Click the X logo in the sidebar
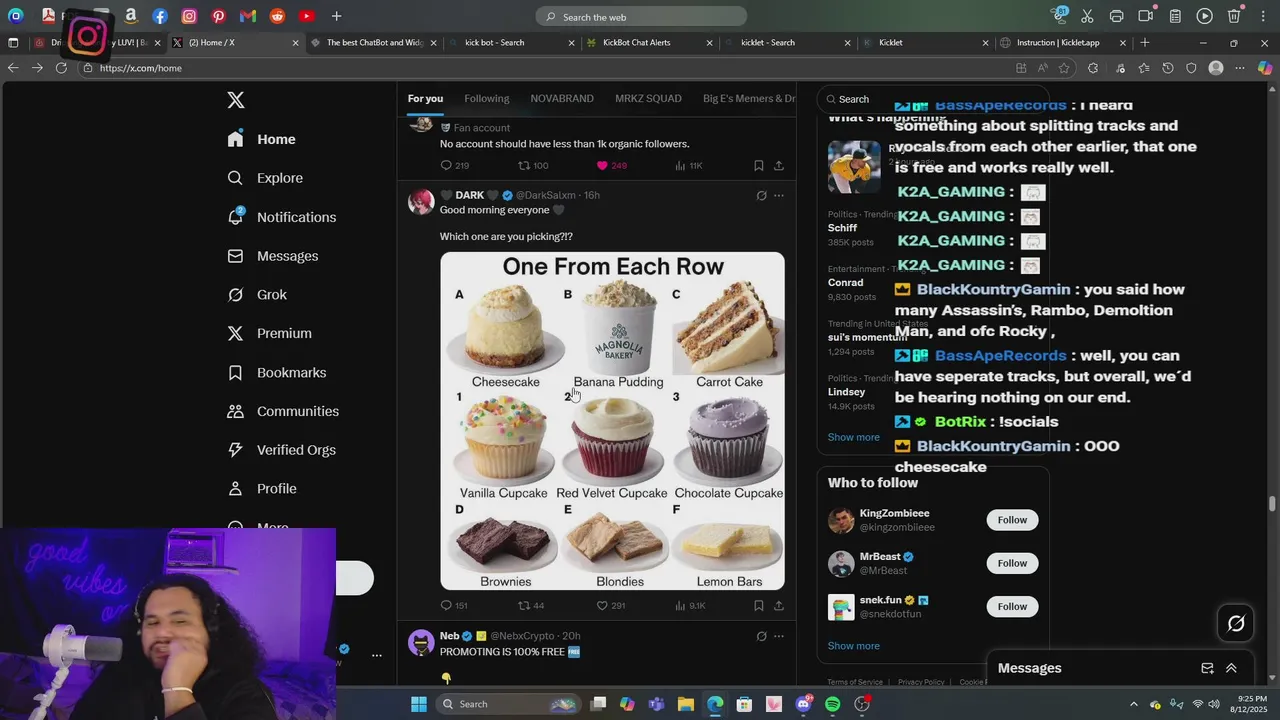The width and height of the screenshot is (1280, 720). point(236,100)
